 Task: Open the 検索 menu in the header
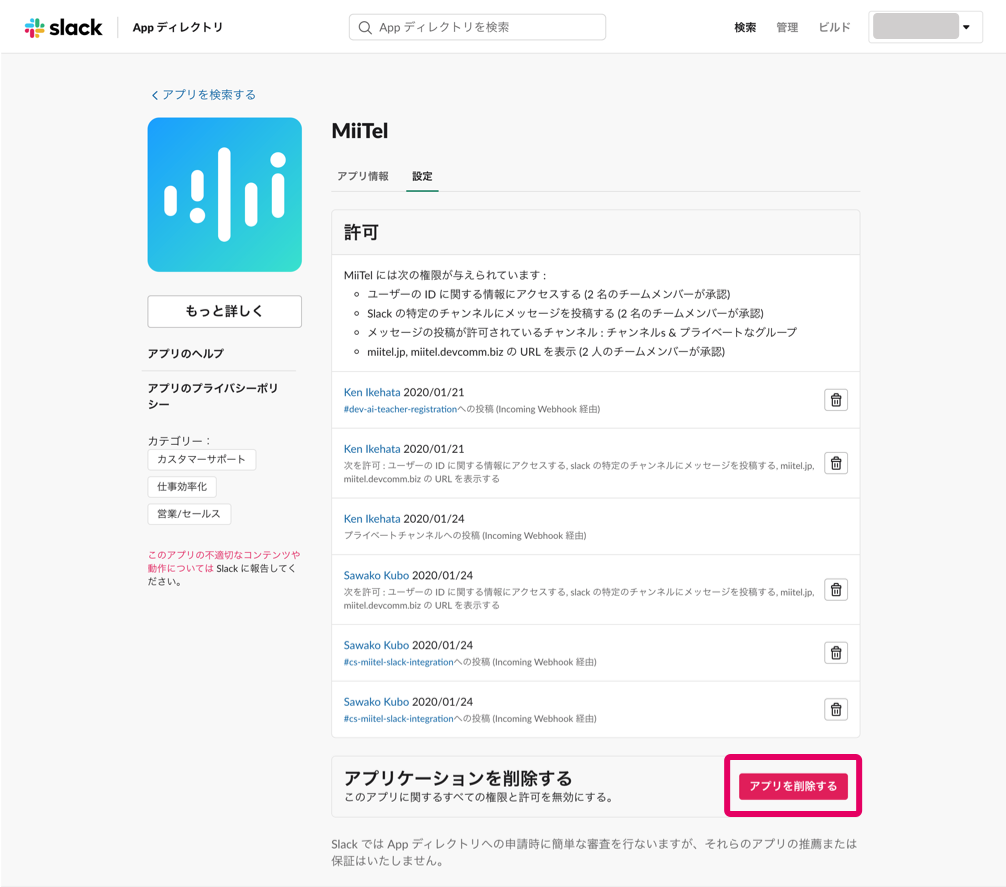[745, 28]
